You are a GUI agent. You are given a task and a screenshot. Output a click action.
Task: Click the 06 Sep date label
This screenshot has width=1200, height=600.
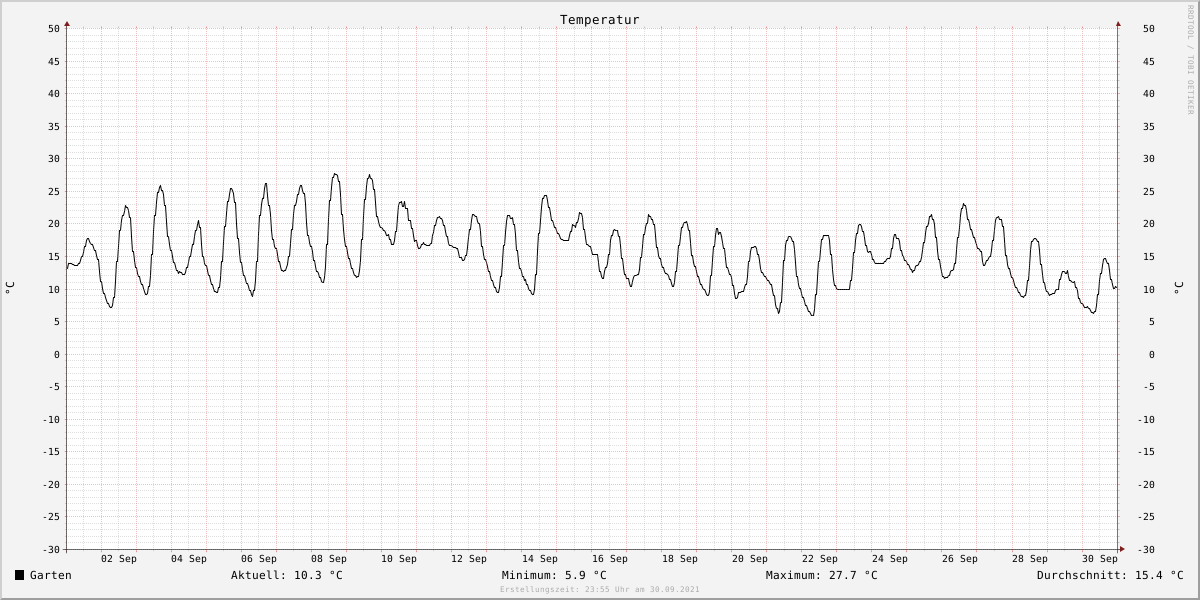click(259, 559)
